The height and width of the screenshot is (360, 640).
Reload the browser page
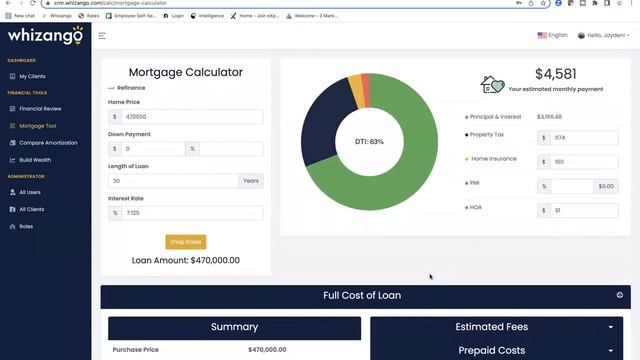coord(33,3)
